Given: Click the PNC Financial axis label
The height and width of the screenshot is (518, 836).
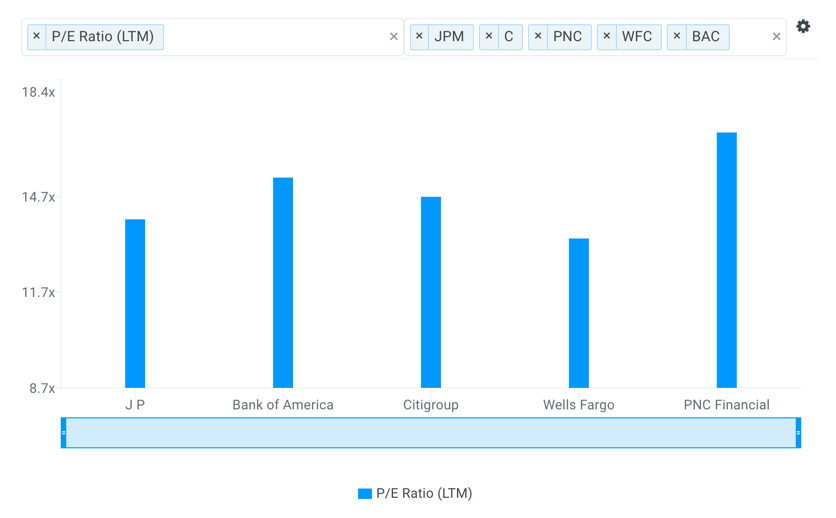Looking at the screenshot, I should (x=727, y=404).
